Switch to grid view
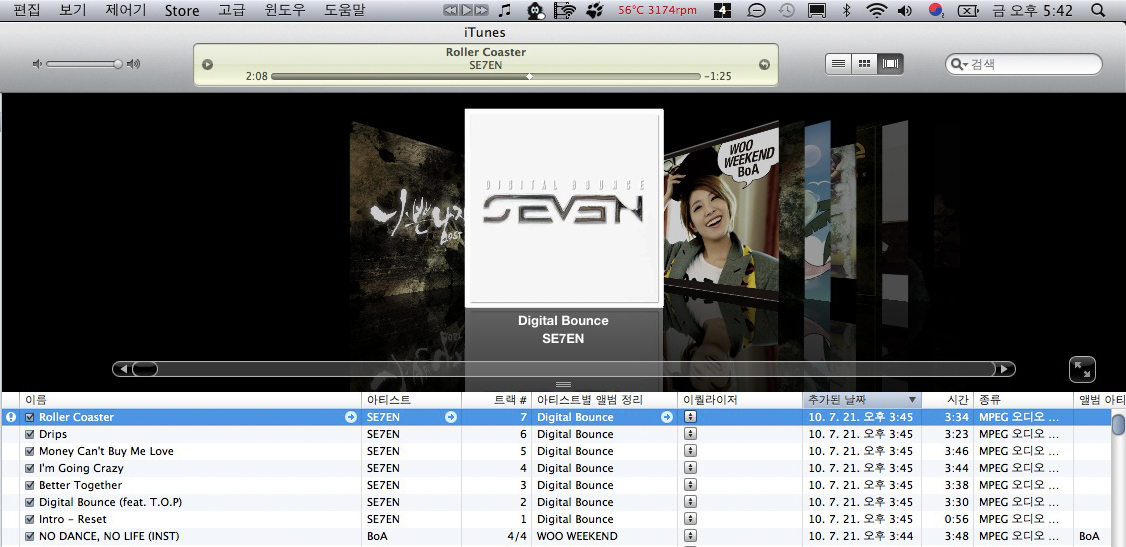The width and height of the screenshot is (1126, 547). point(865,64)
